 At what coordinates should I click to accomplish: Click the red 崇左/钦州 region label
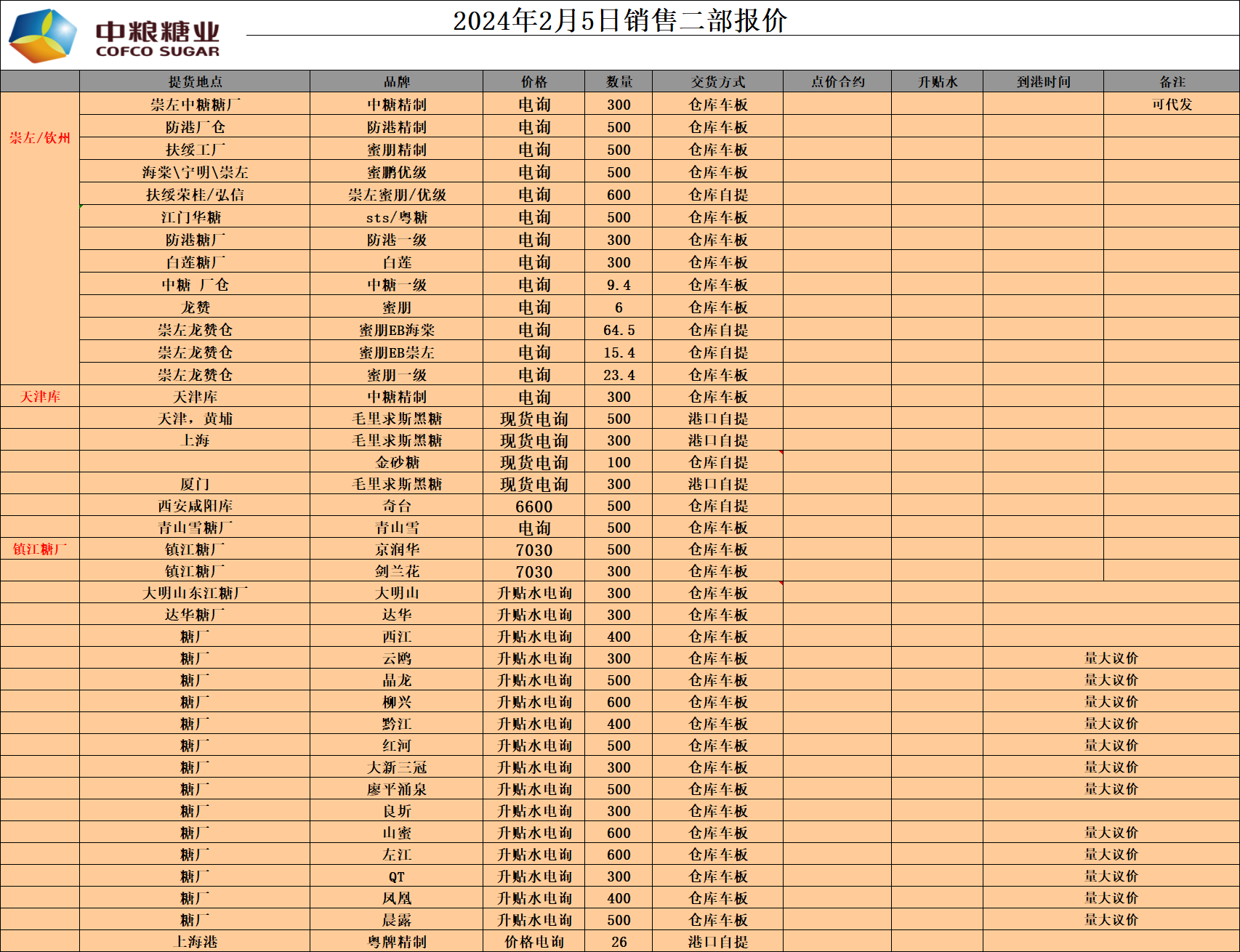click(40, 138)
